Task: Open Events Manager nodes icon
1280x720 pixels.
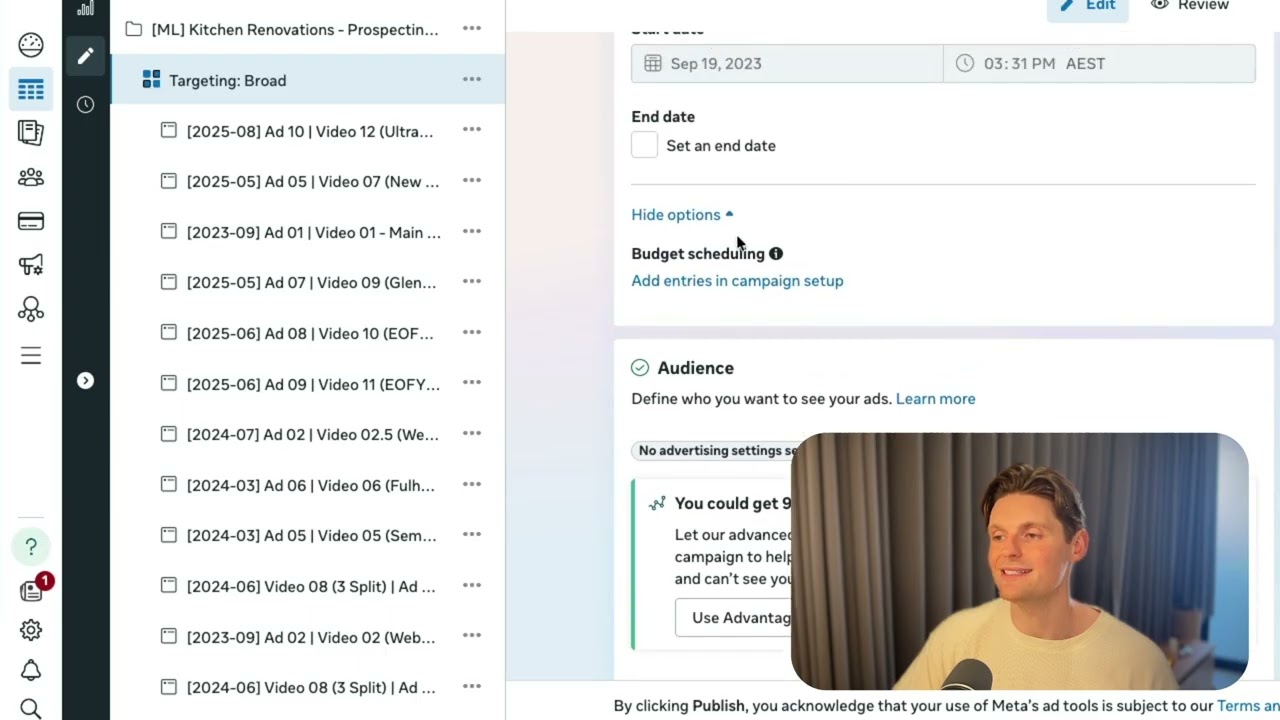Action: (31, 309)
